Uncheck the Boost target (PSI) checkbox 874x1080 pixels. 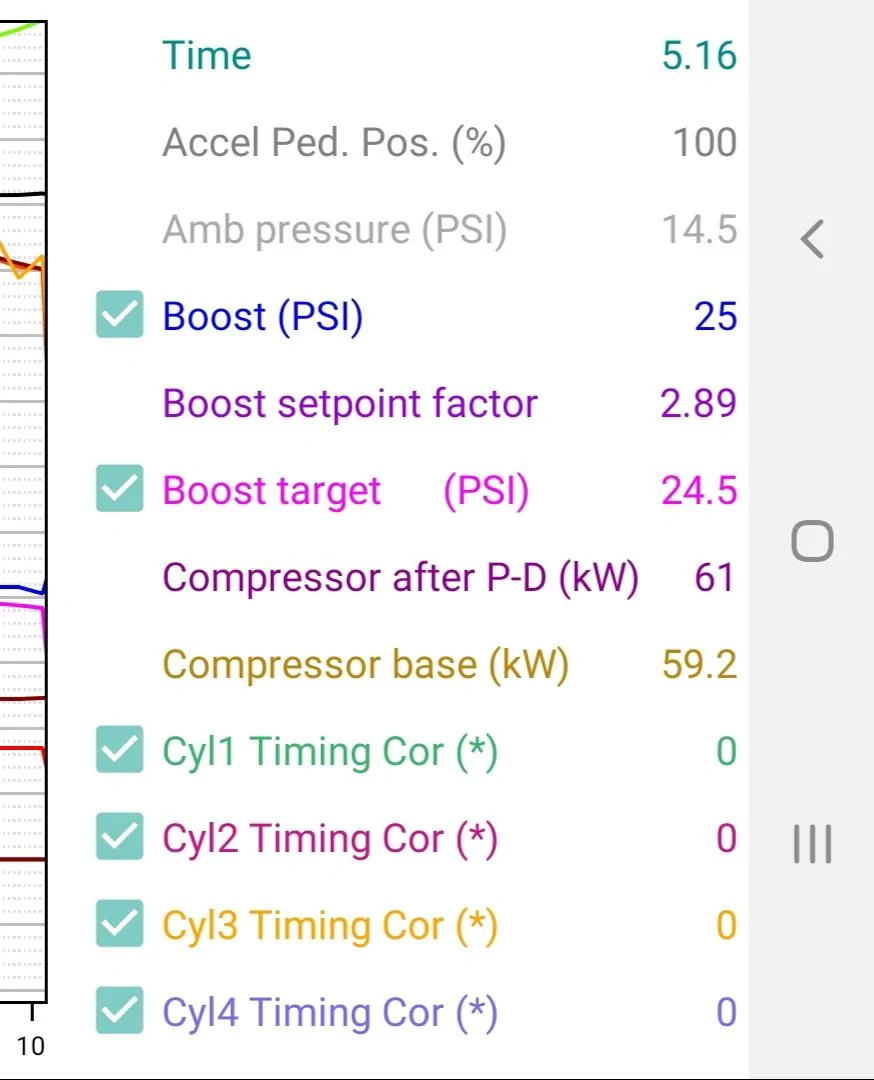[x=120, y=488]
